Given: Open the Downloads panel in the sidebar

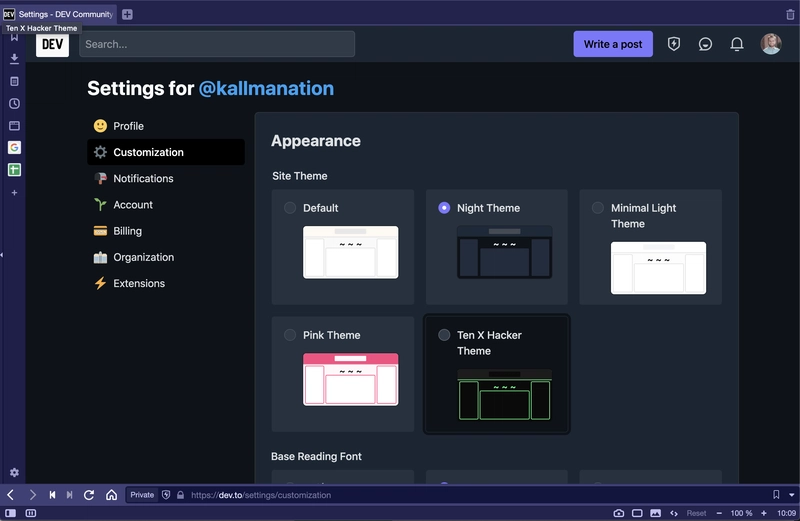Looking at the screenshot, I should point(14,58).
